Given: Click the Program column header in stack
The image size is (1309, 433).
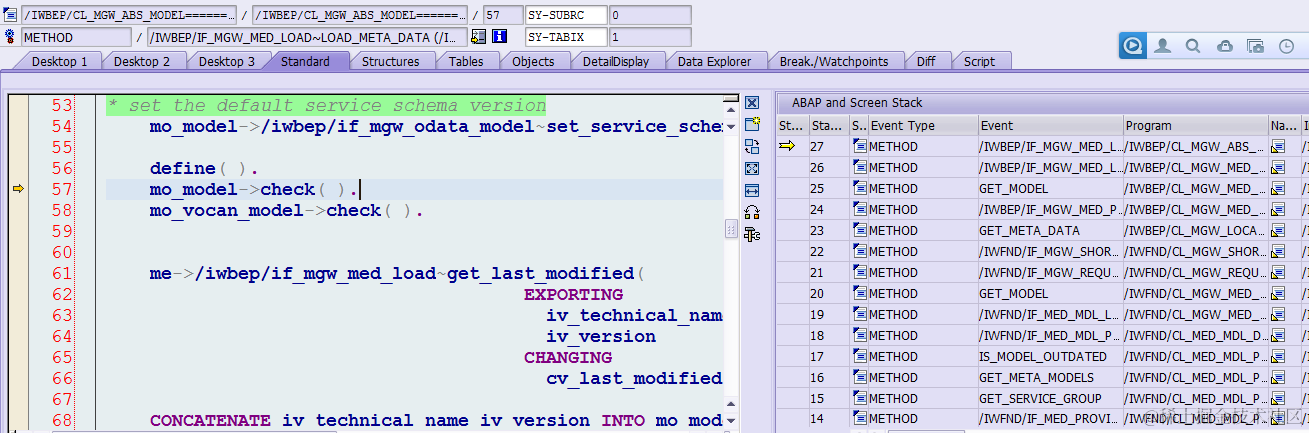Looking at the screenshot, I should pyautogui.click(x=1196, y=126).
